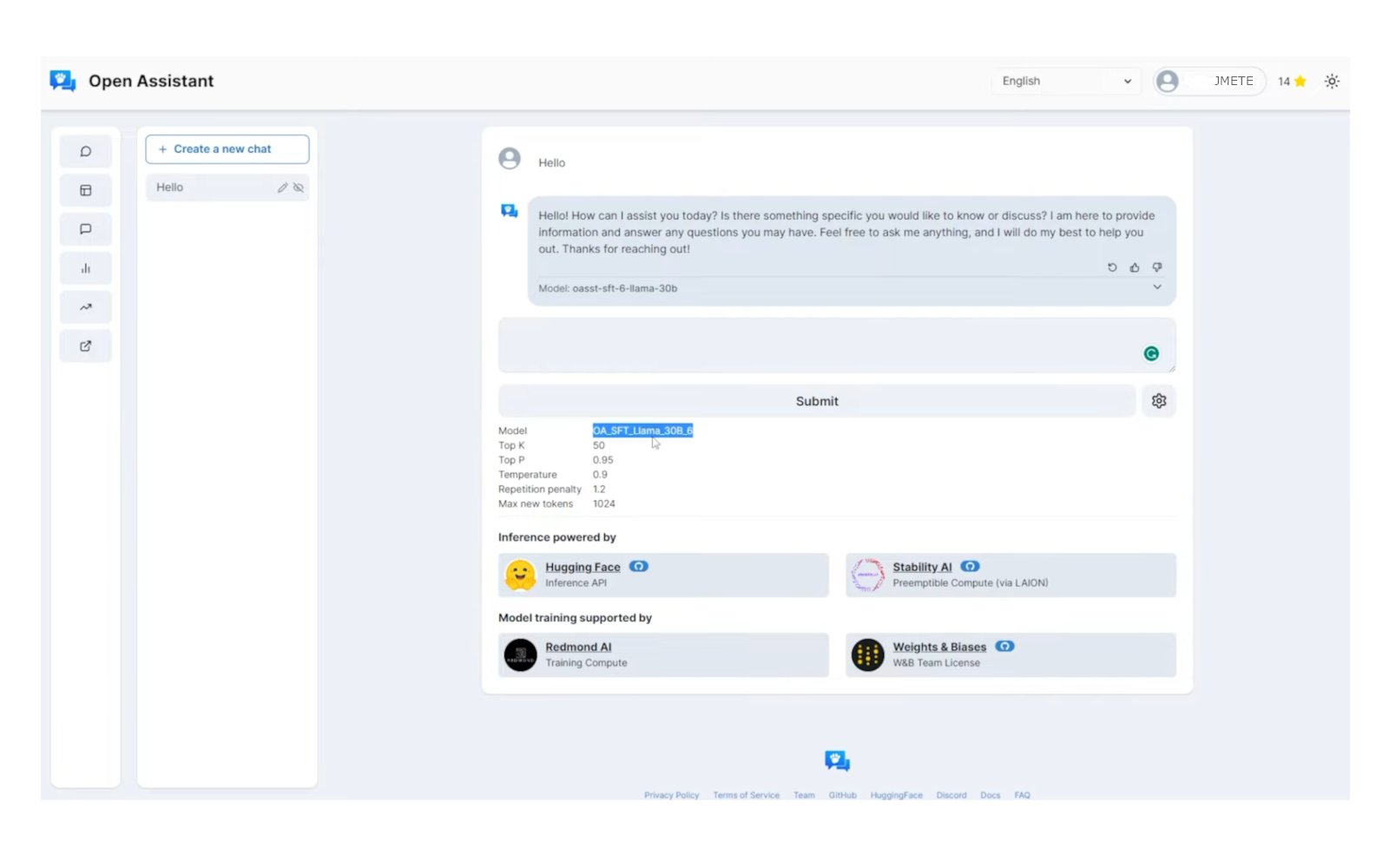Open the chat history panel from sidebar
Screen dimensions: 1389x868
click(85, 151)
